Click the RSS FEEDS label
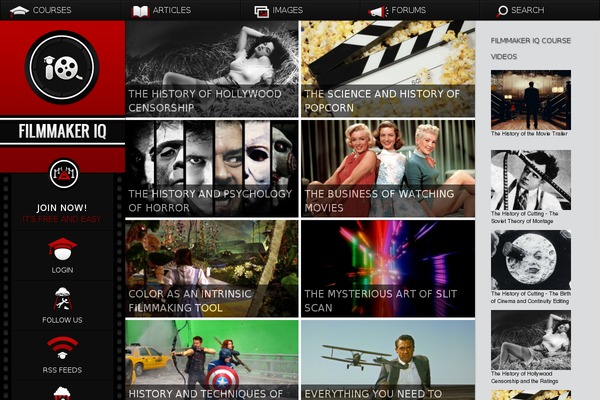Image resolution: width=600 pixels, height=400 pixels. click(62, 370)
